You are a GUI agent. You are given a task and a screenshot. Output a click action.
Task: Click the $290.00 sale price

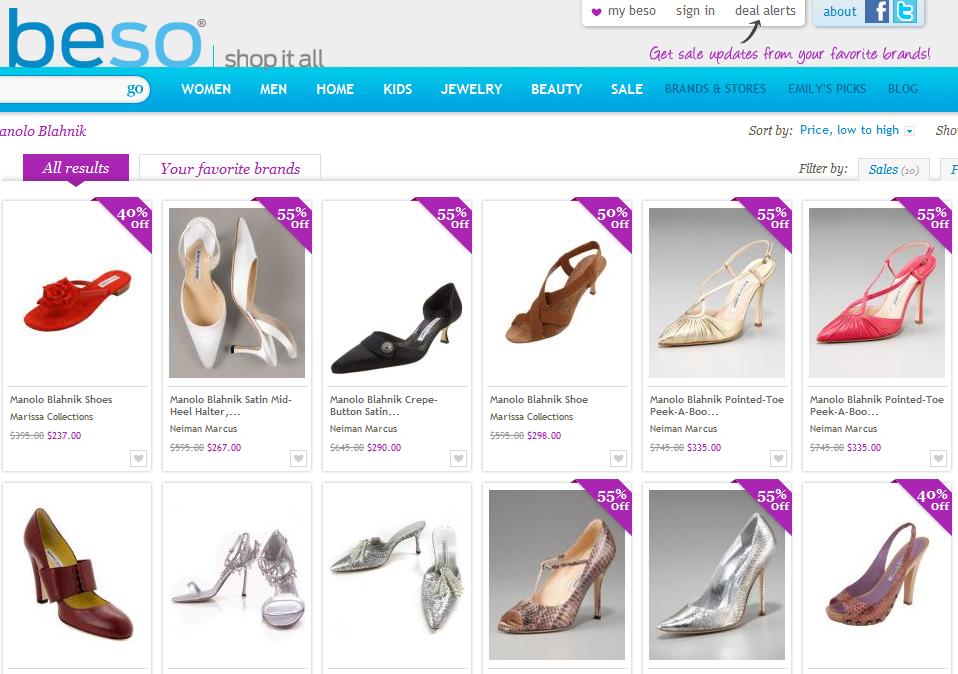point(384,448)
